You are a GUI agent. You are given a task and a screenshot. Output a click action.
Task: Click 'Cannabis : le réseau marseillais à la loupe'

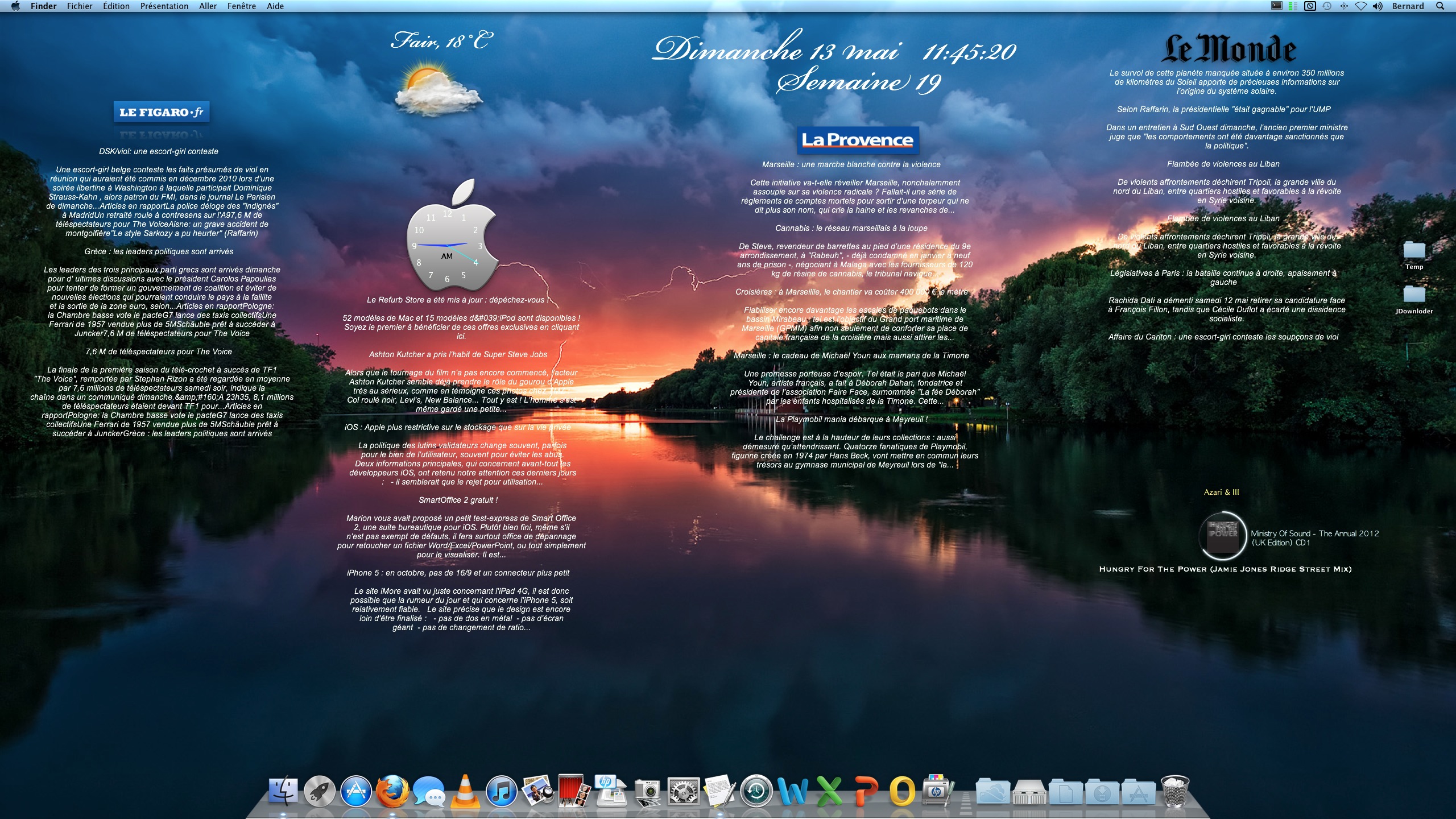[x=851, y=228]
